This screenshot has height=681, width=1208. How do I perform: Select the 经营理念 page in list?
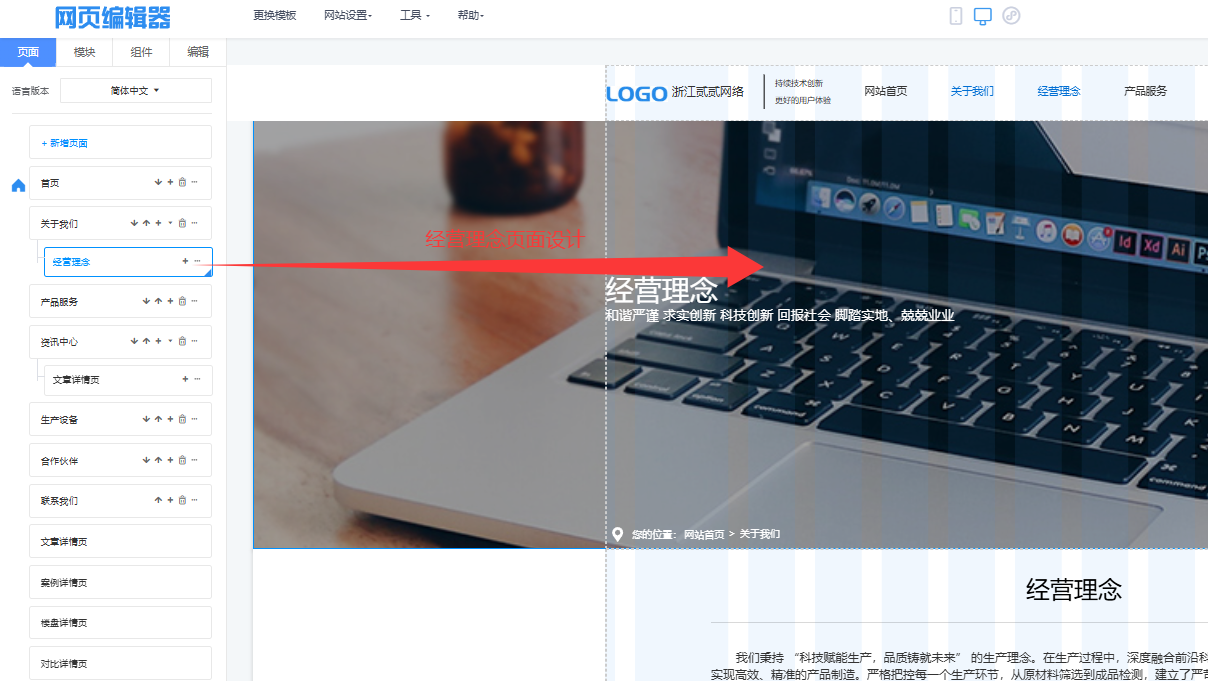[128, 261]
